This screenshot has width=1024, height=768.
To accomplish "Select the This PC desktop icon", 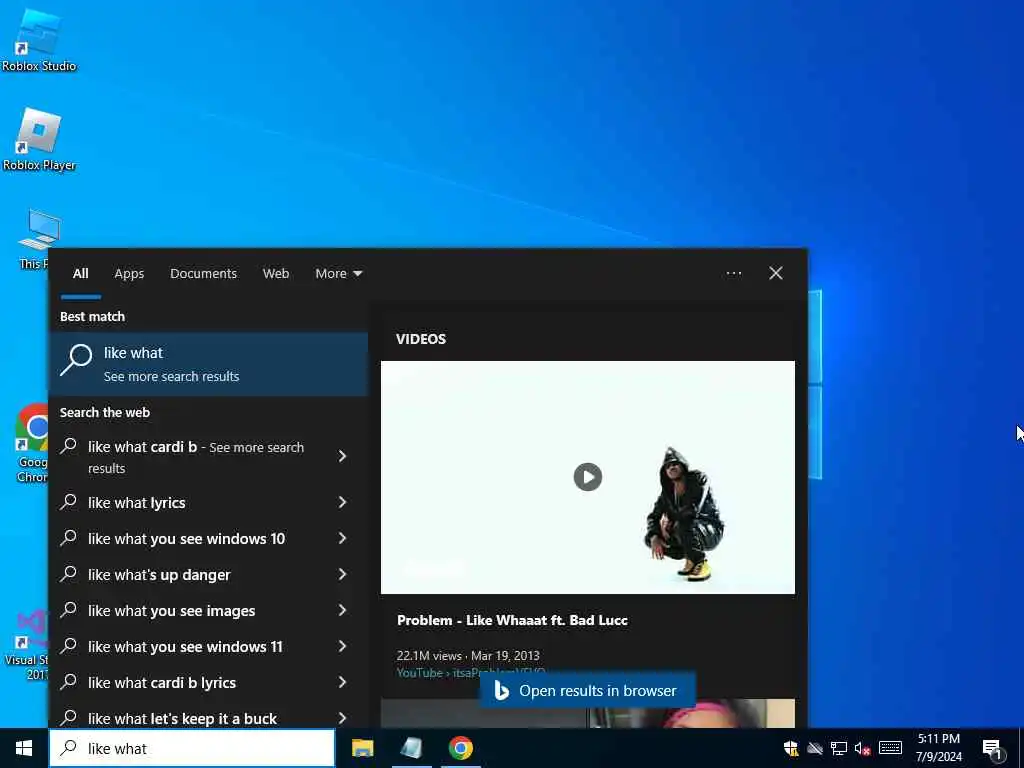I will point(33,238).
